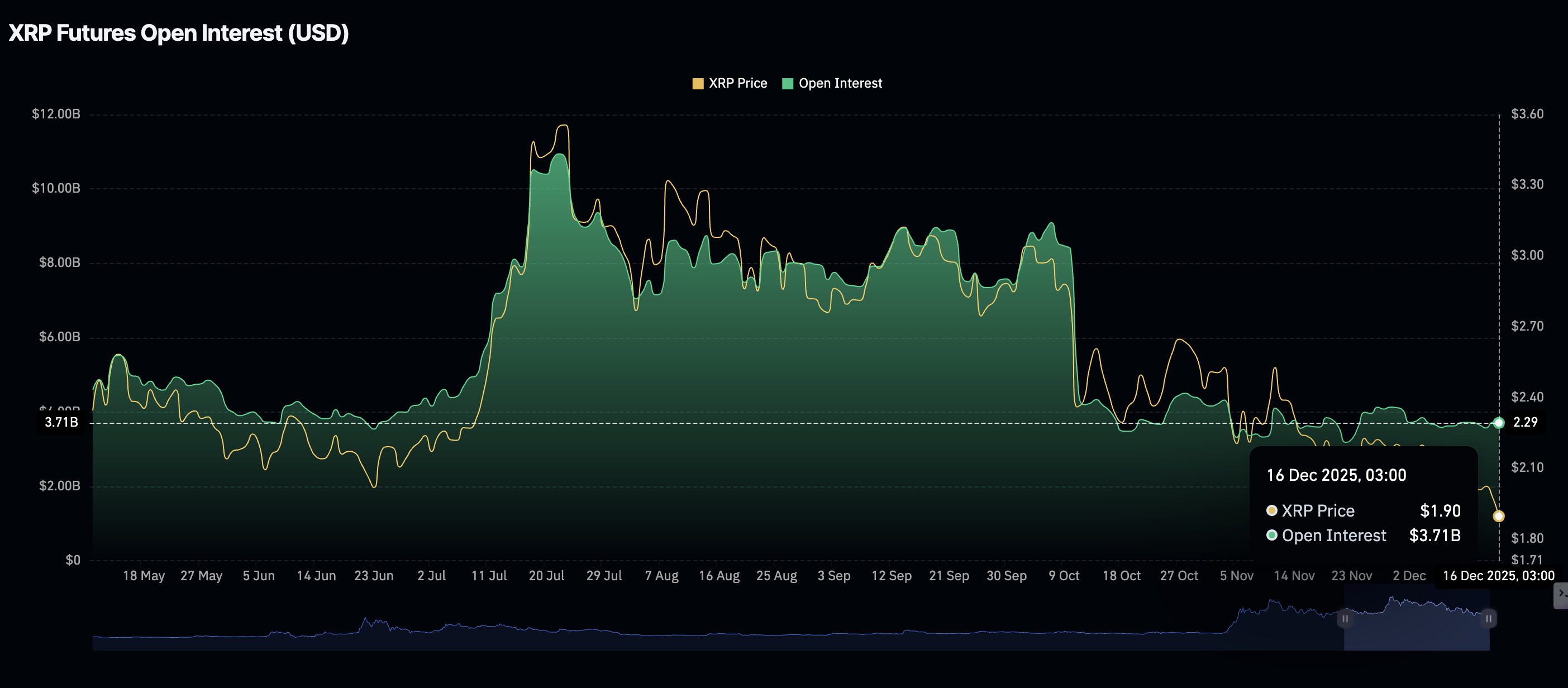Click the right range handle of the time selector
This screenshot has height=688, width=1568.
[1488, 618]
